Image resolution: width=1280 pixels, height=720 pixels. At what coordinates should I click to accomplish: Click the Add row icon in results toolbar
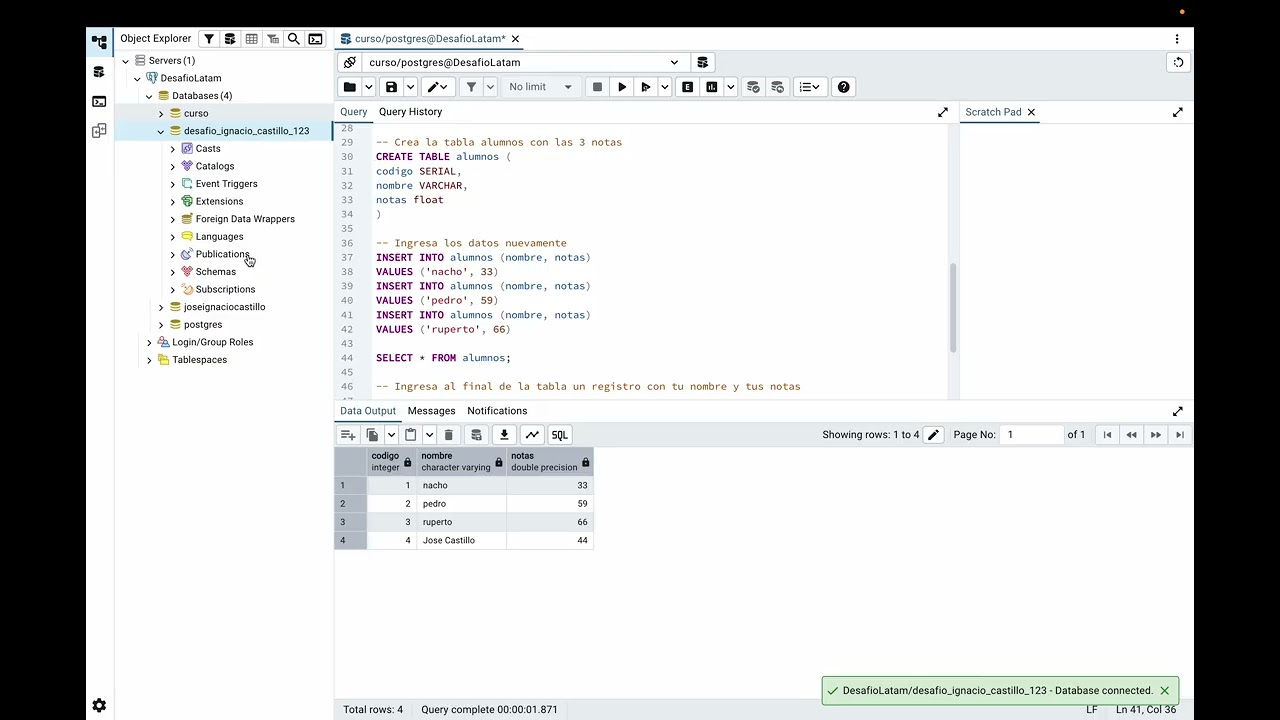[x=348, y=435]
